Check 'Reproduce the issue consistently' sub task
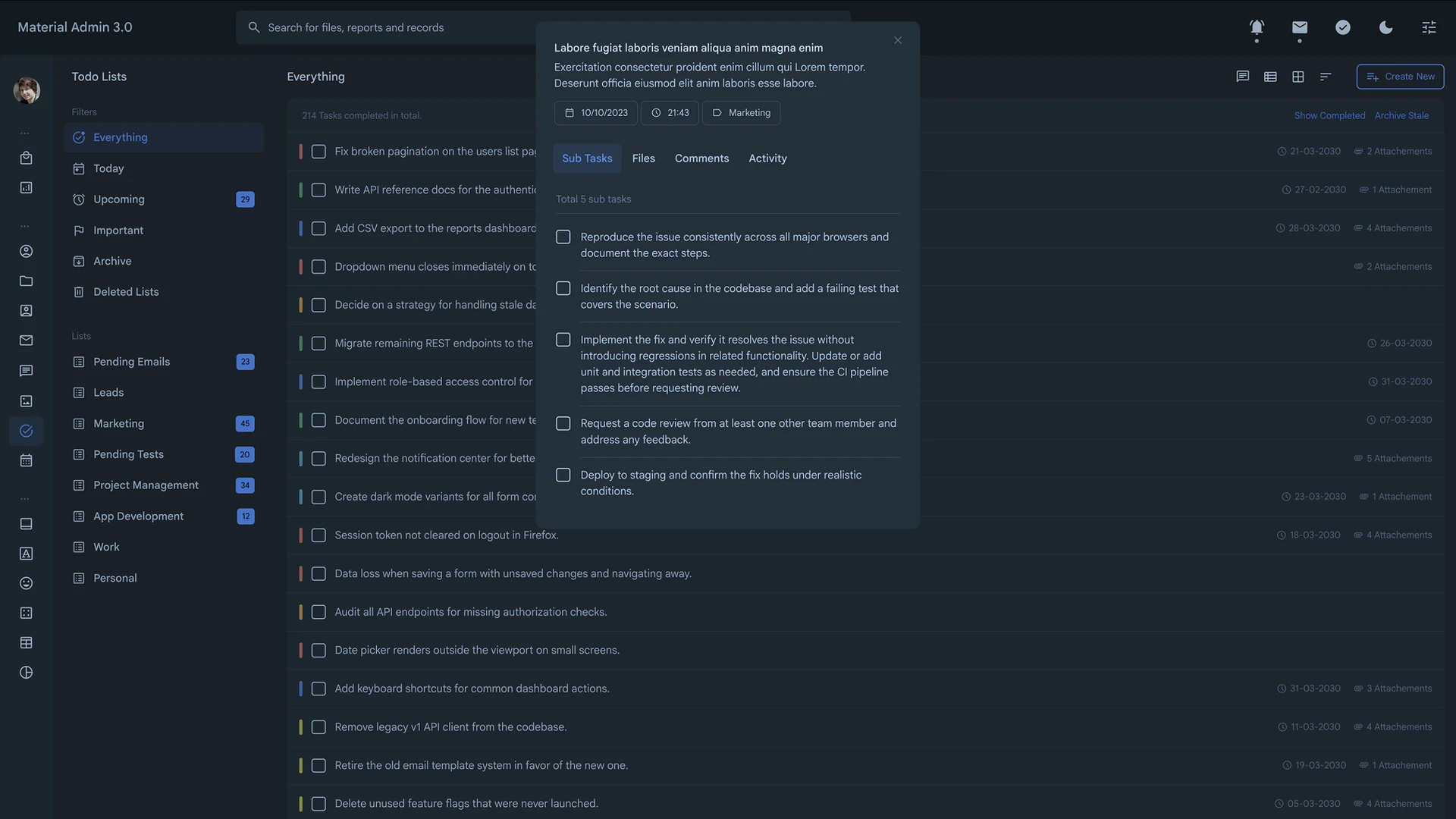This screenshot has width=1456, height=819. (563, 237)
